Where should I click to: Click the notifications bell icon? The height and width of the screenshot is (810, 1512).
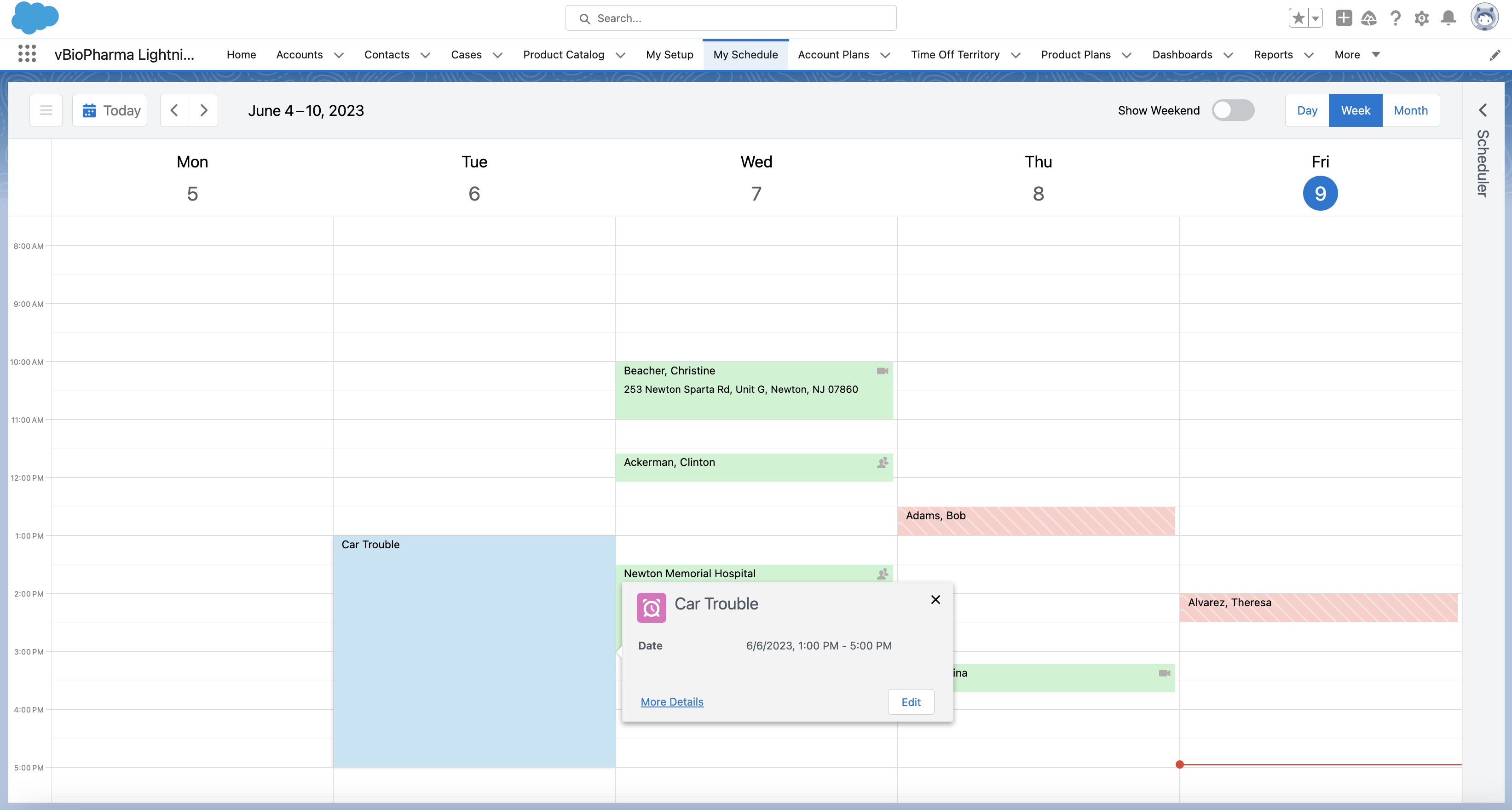pos(1448,18)
